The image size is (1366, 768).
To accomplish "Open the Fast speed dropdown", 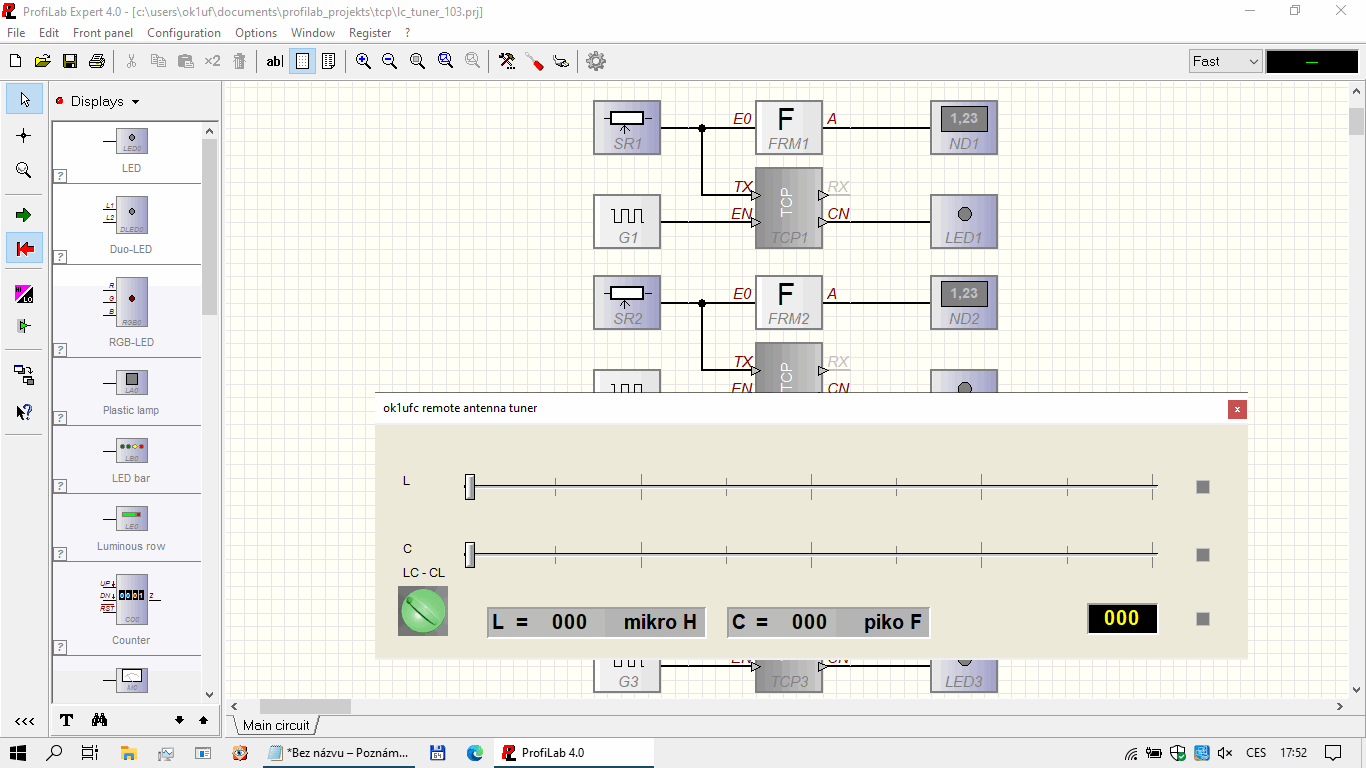I will click(1226, 61).
